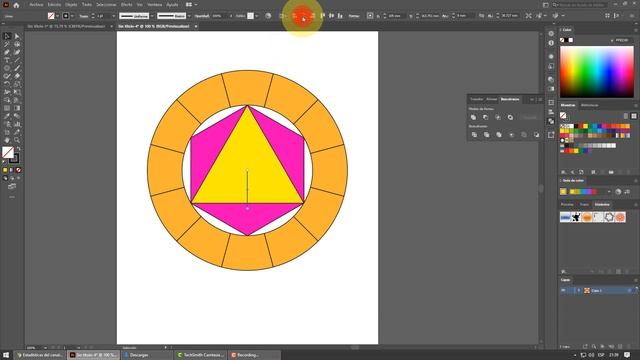Open the Efecto menu
The height and width of the screenshot is (360, 640).
coord(127,5)
